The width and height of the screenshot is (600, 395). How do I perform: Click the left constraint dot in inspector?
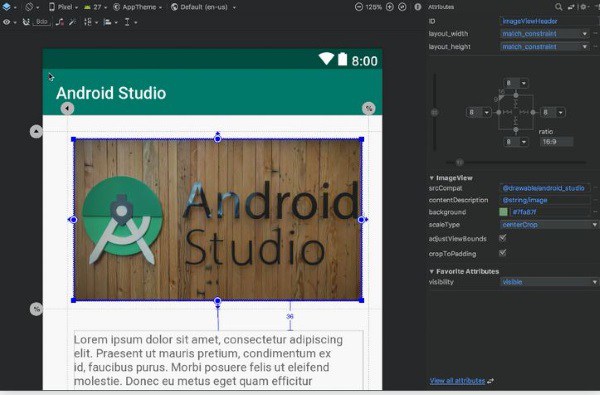coord(499,112)
